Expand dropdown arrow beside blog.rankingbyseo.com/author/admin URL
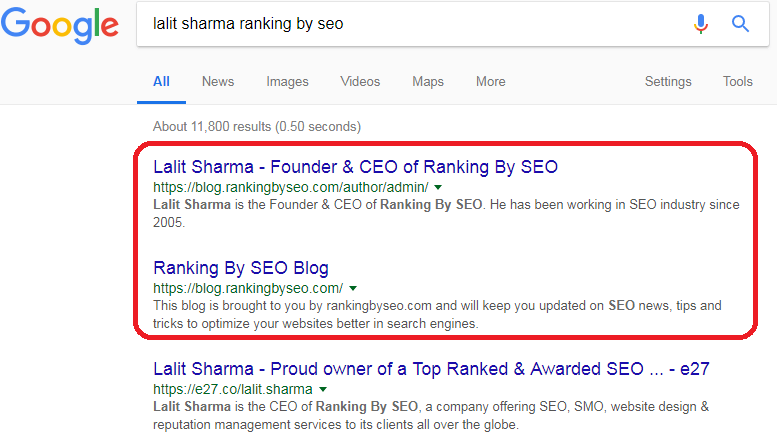 (x=438, y=187)
